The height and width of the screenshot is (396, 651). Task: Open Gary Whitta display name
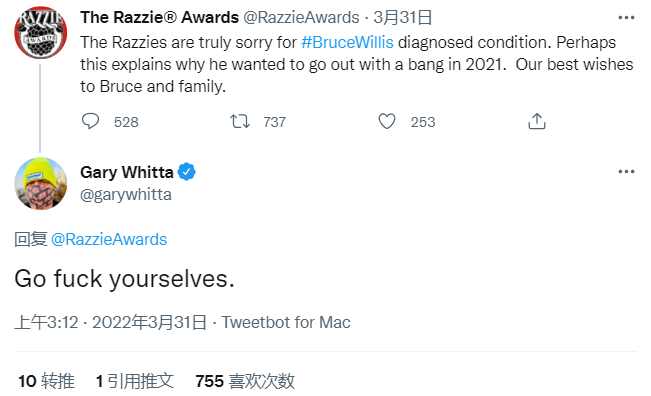127,172
